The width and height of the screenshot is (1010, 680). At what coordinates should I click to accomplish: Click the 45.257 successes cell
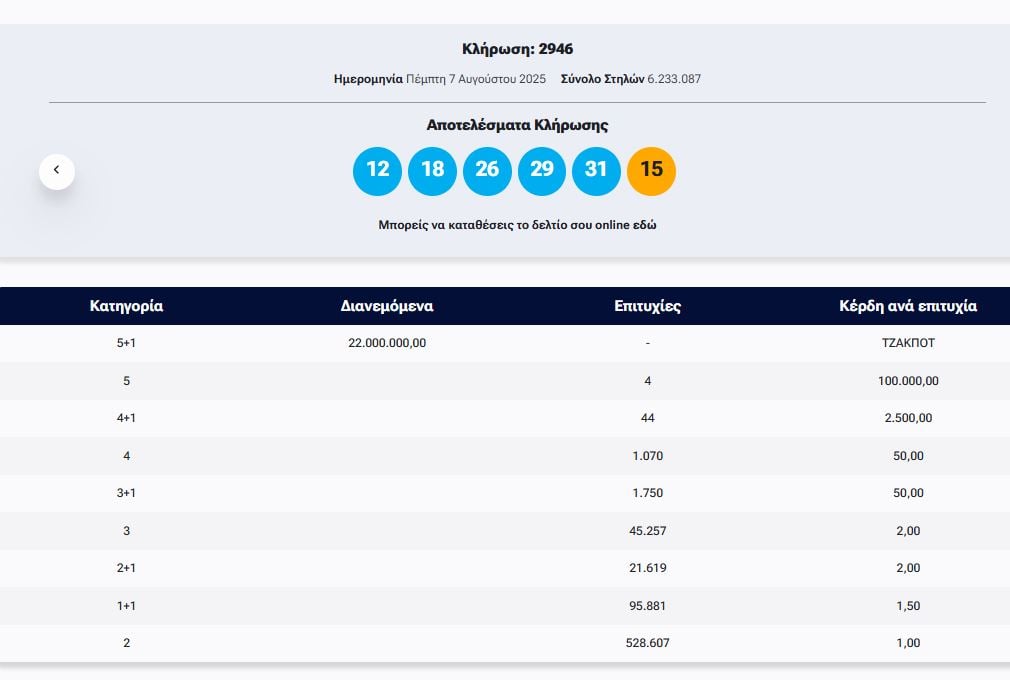(x=647, y=531)
